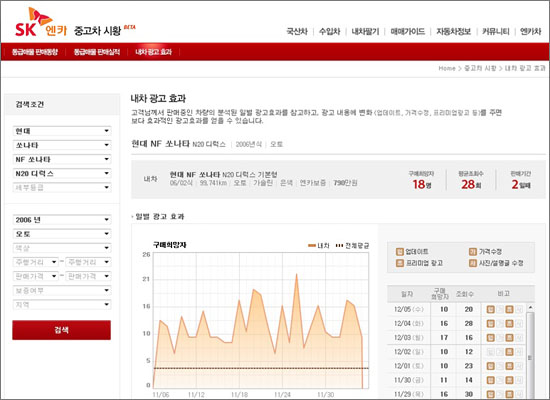Go to Home via breadcrumb
The width and height of the screenshot is (550, 400).
pos(447,68)
